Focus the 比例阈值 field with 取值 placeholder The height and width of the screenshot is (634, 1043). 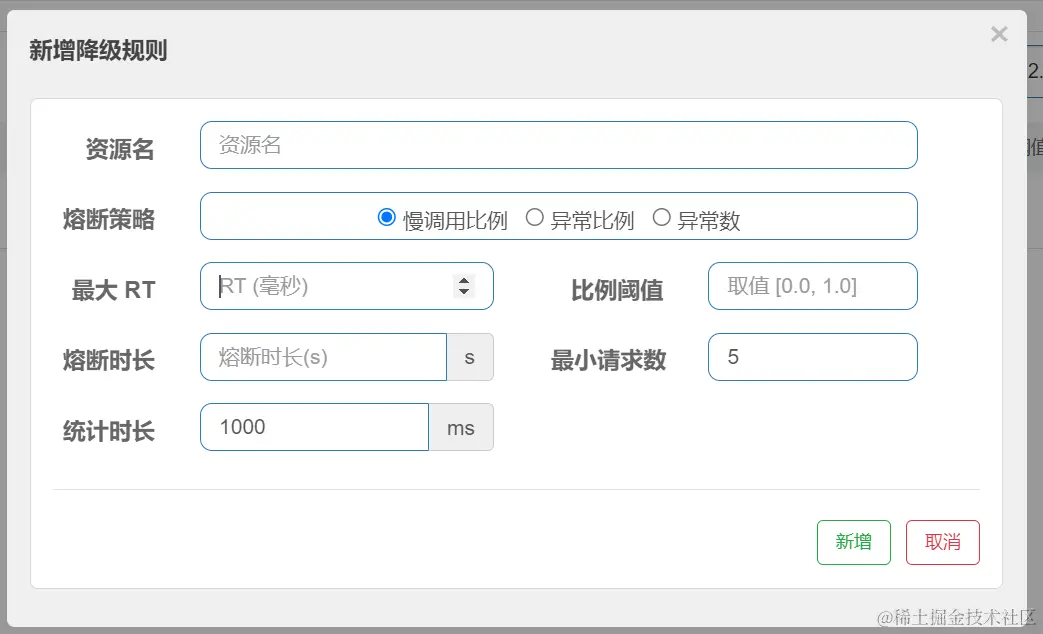813,286
